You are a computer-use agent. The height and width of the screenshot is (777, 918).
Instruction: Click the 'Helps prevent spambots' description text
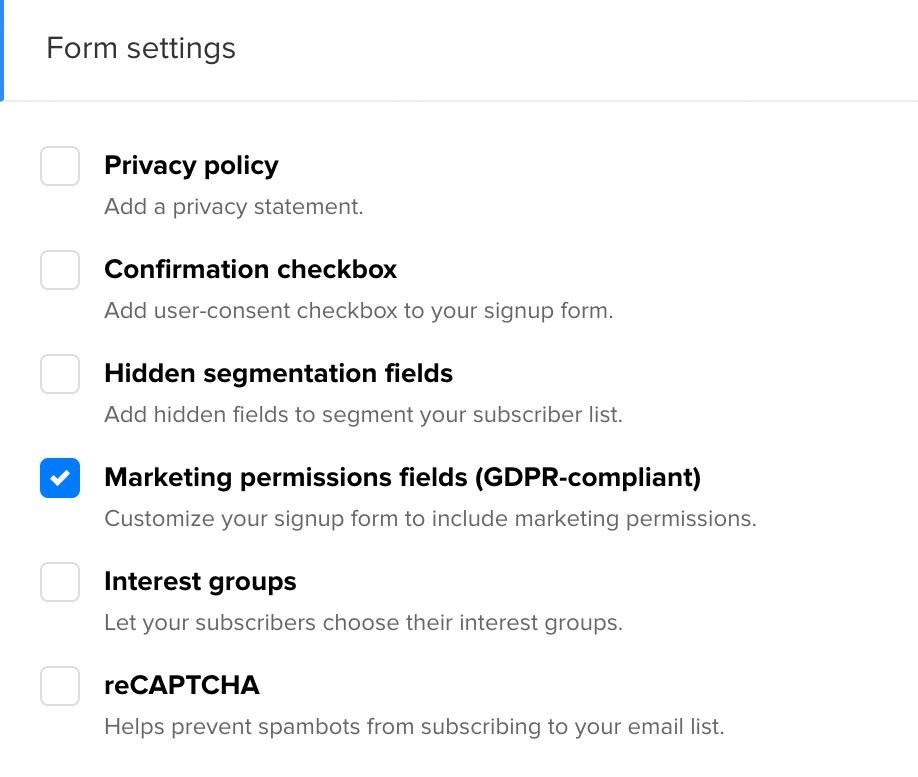tap(414, 727)
